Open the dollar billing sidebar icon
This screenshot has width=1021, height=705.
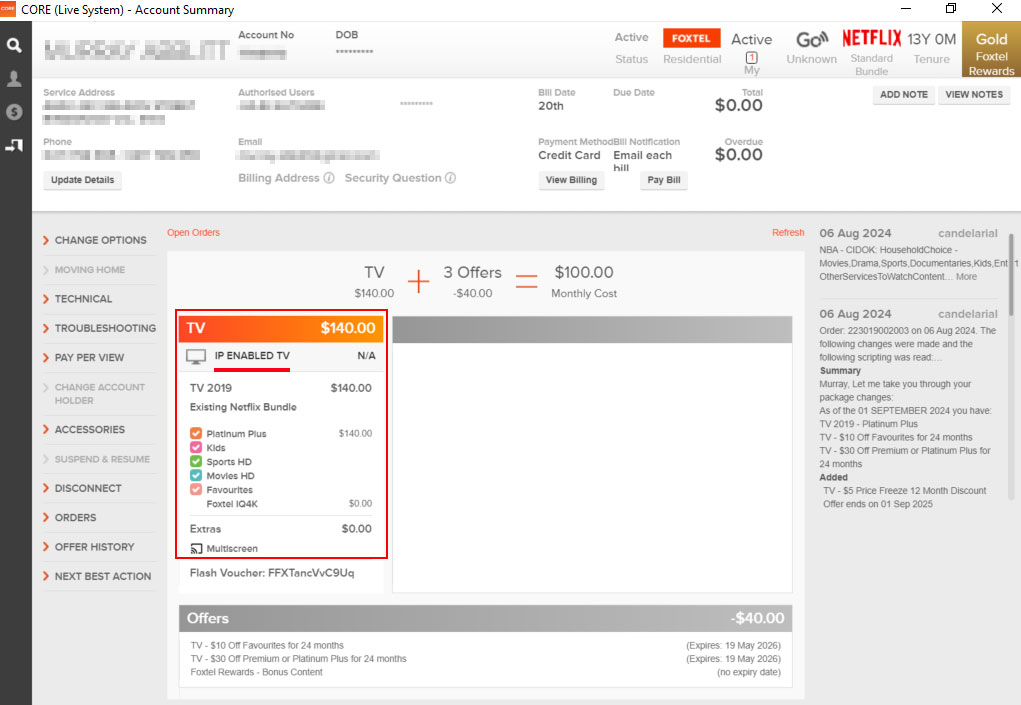14,112
